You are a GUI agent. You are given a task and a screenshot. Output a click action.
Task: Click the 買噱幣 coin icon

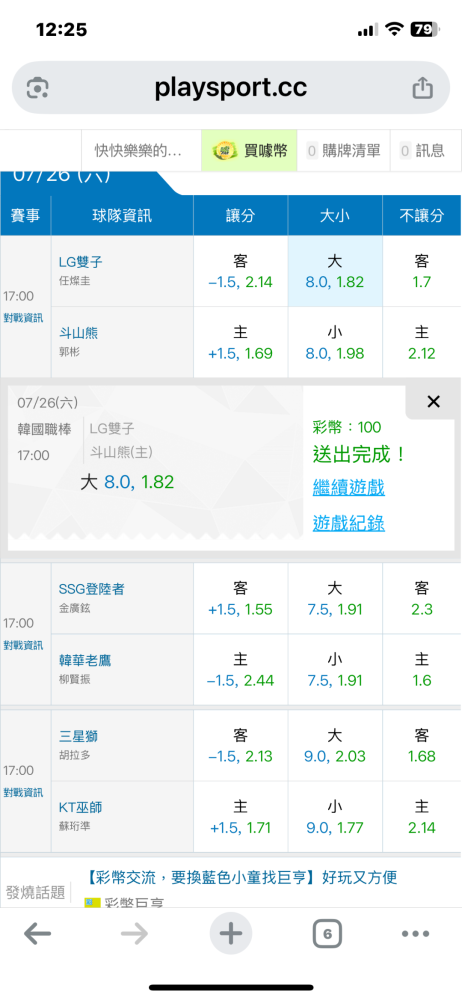pos(224,151)
